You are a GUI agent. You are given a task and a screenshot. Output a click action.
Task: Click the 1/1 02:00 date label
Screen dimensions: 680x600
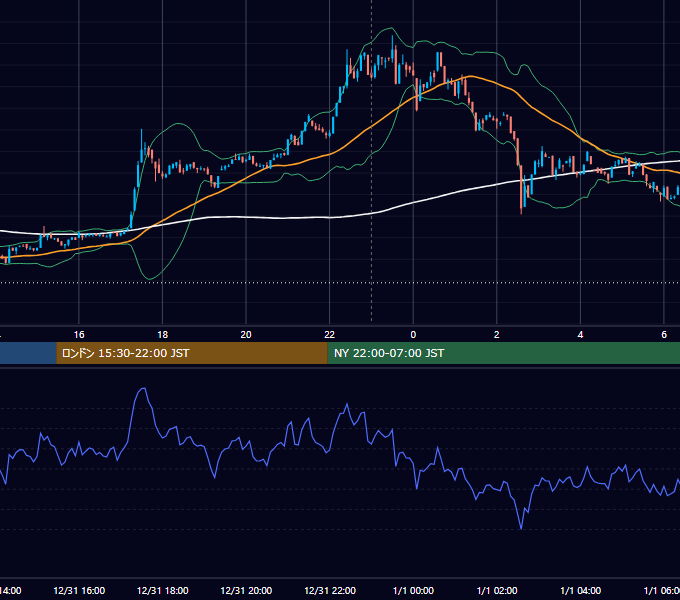click(497, 591)
